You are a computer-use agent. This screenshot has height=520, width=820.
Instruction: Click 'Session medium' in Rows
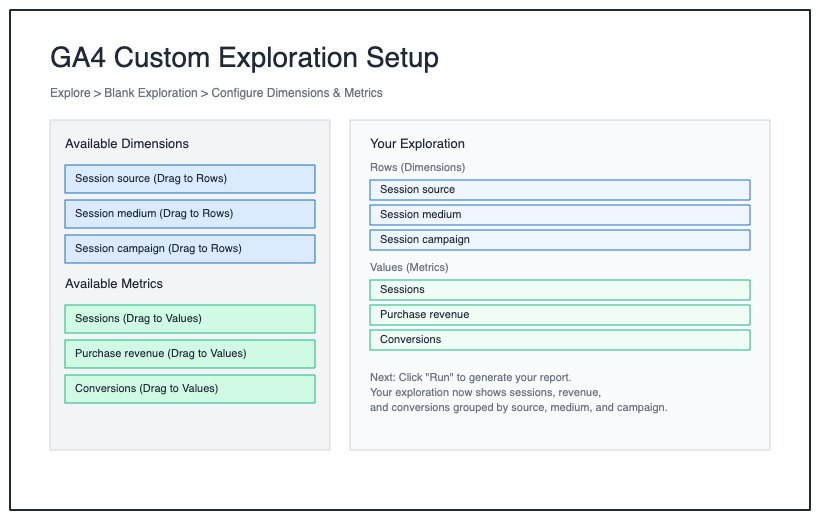point(560,215)
